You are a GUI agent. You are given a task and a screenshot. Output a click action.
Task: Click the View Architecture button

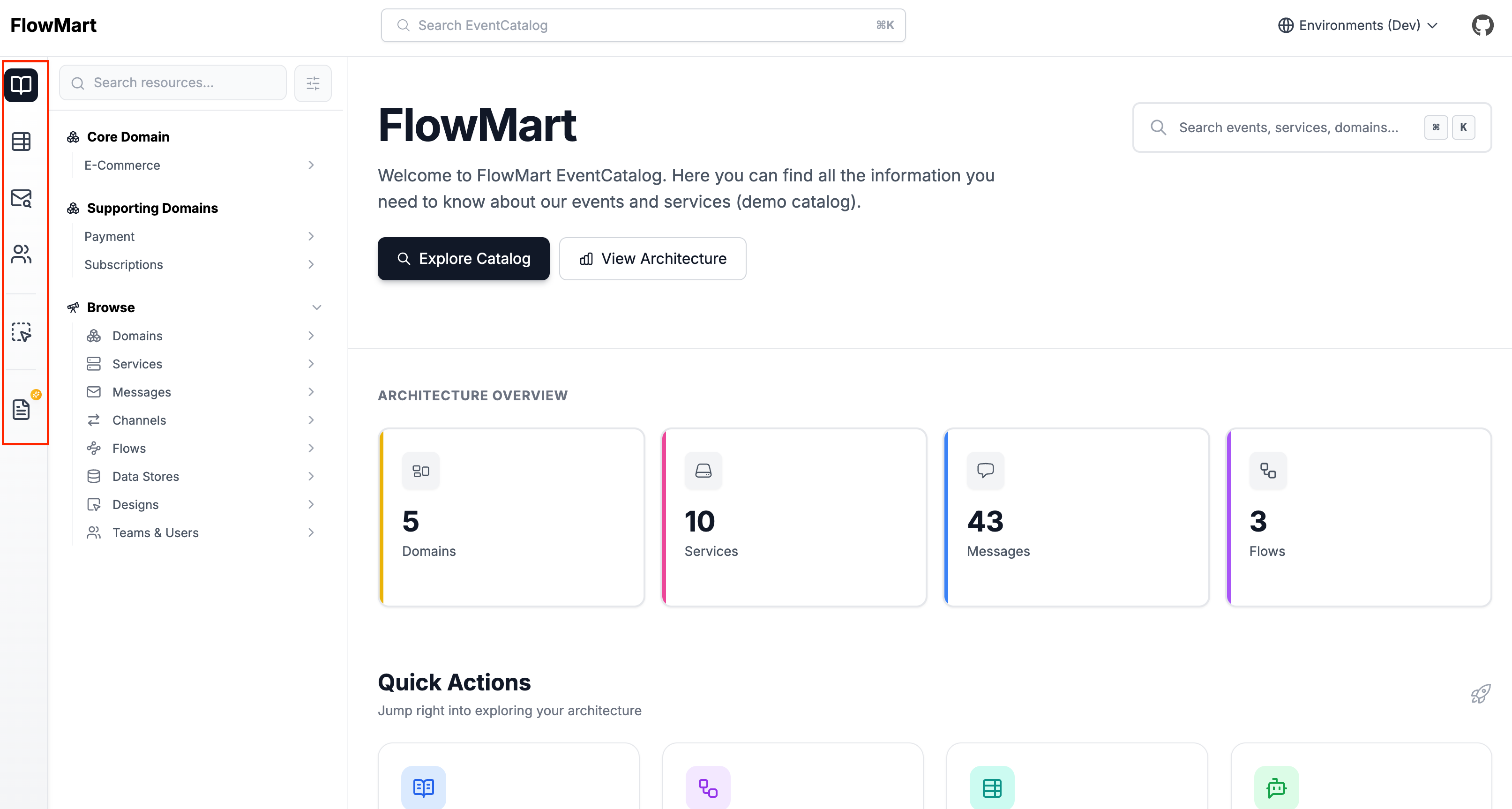click(x=652, y=259)
